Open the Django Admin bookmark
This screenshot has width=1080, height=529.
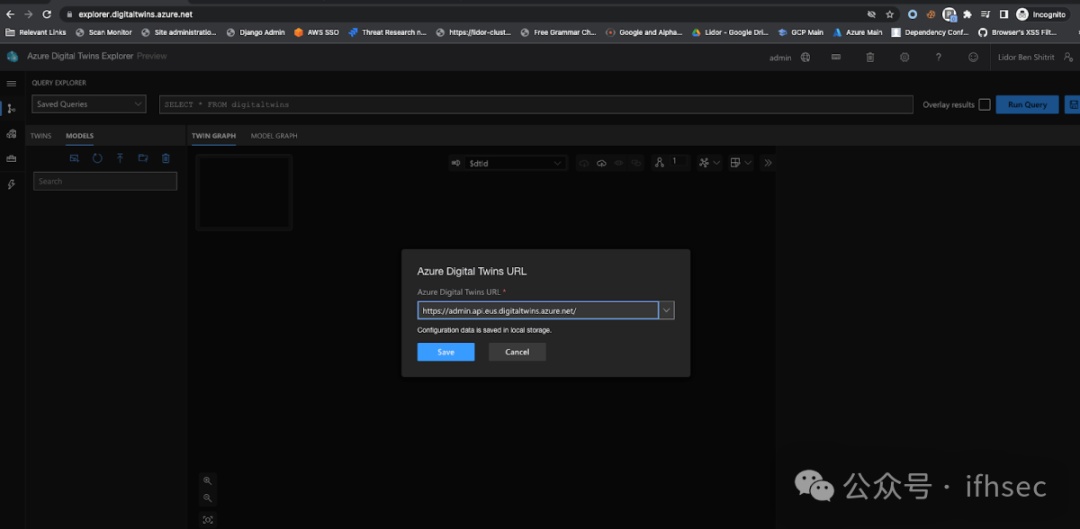point(256,32)
